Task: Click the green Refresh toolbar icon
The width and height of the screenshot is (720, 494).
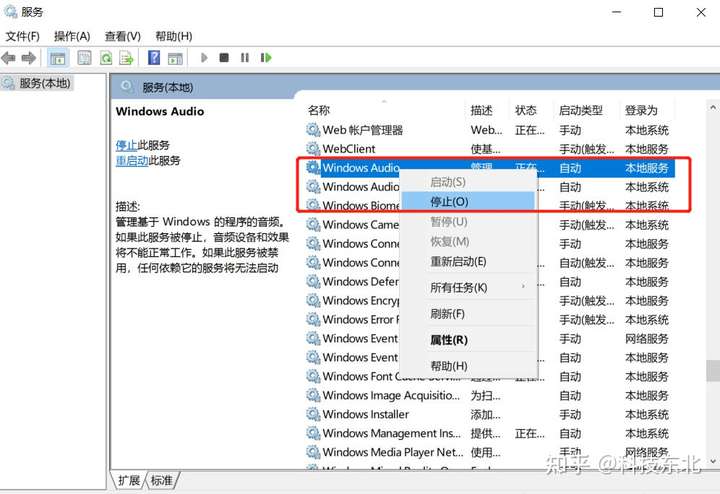Action: click(x=106, y=58)
